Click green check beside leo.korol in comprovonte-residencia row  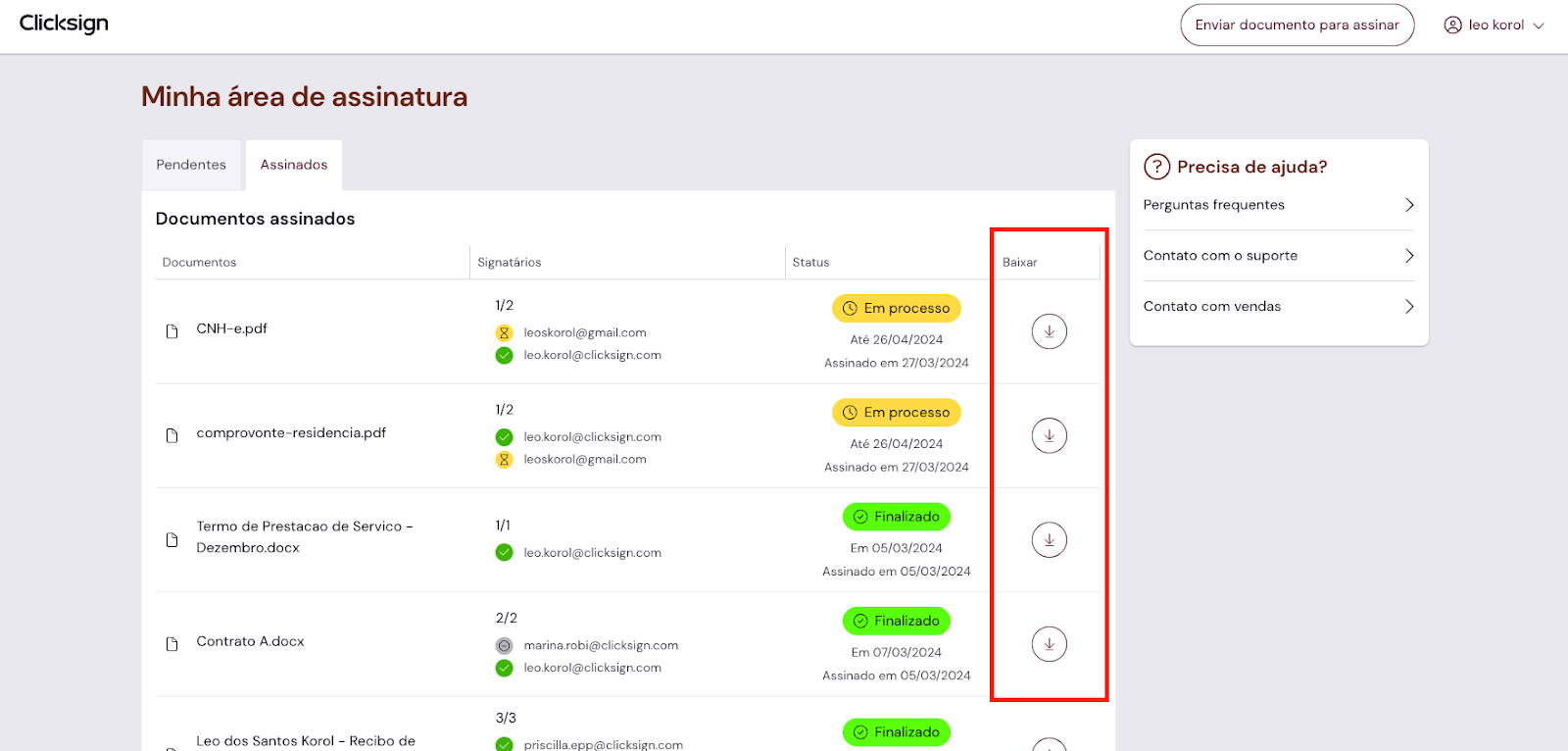504,437
